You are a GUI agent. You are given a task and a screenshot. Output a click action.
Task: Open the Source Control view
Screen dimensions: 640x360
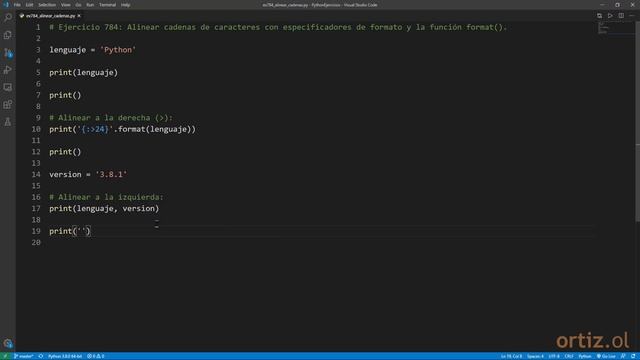8,53
